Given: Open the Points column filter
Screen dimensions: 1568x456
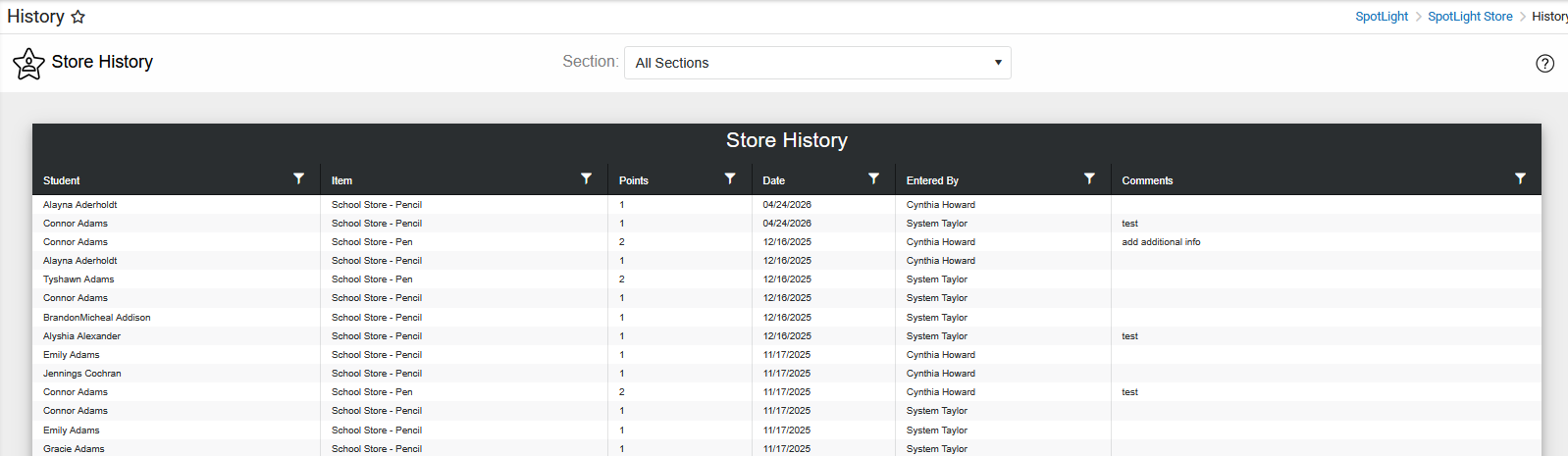Looking at the screenshot, I should point(730,178).
